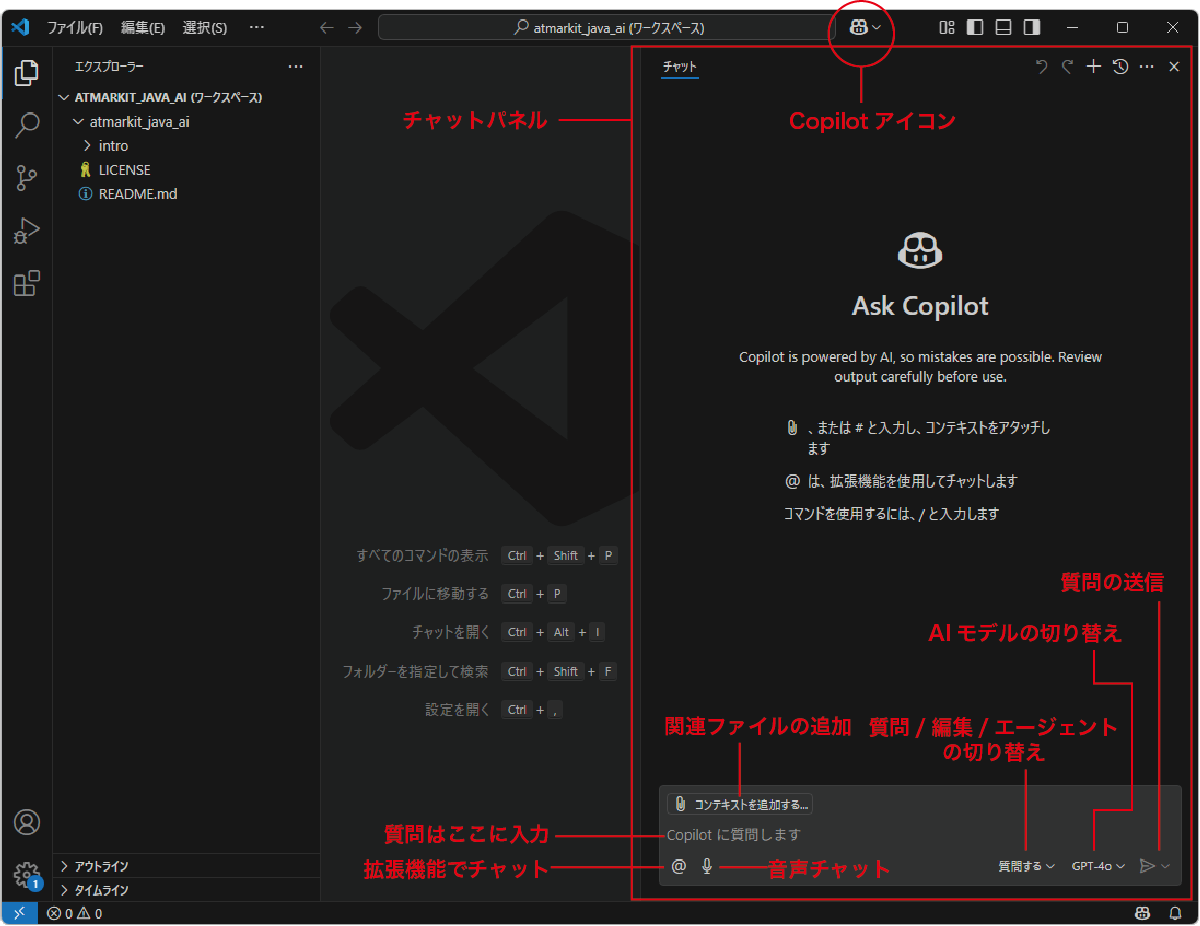The width and height of the screenshot is (1200, 926).
Task: Open the 質問する mode dropdown
Action: point(1024,866)
